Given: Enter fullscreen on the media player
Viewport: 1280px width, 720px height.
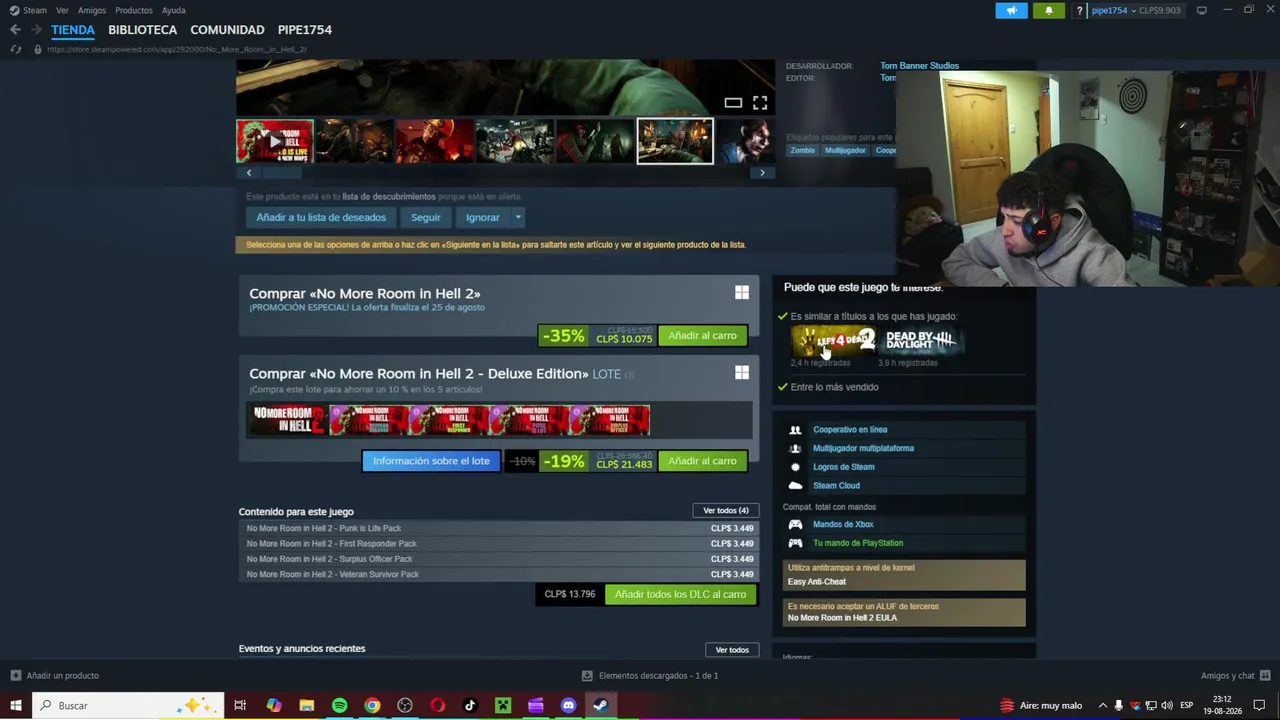Looking at the screenshot, I should [x=760, y=103].
